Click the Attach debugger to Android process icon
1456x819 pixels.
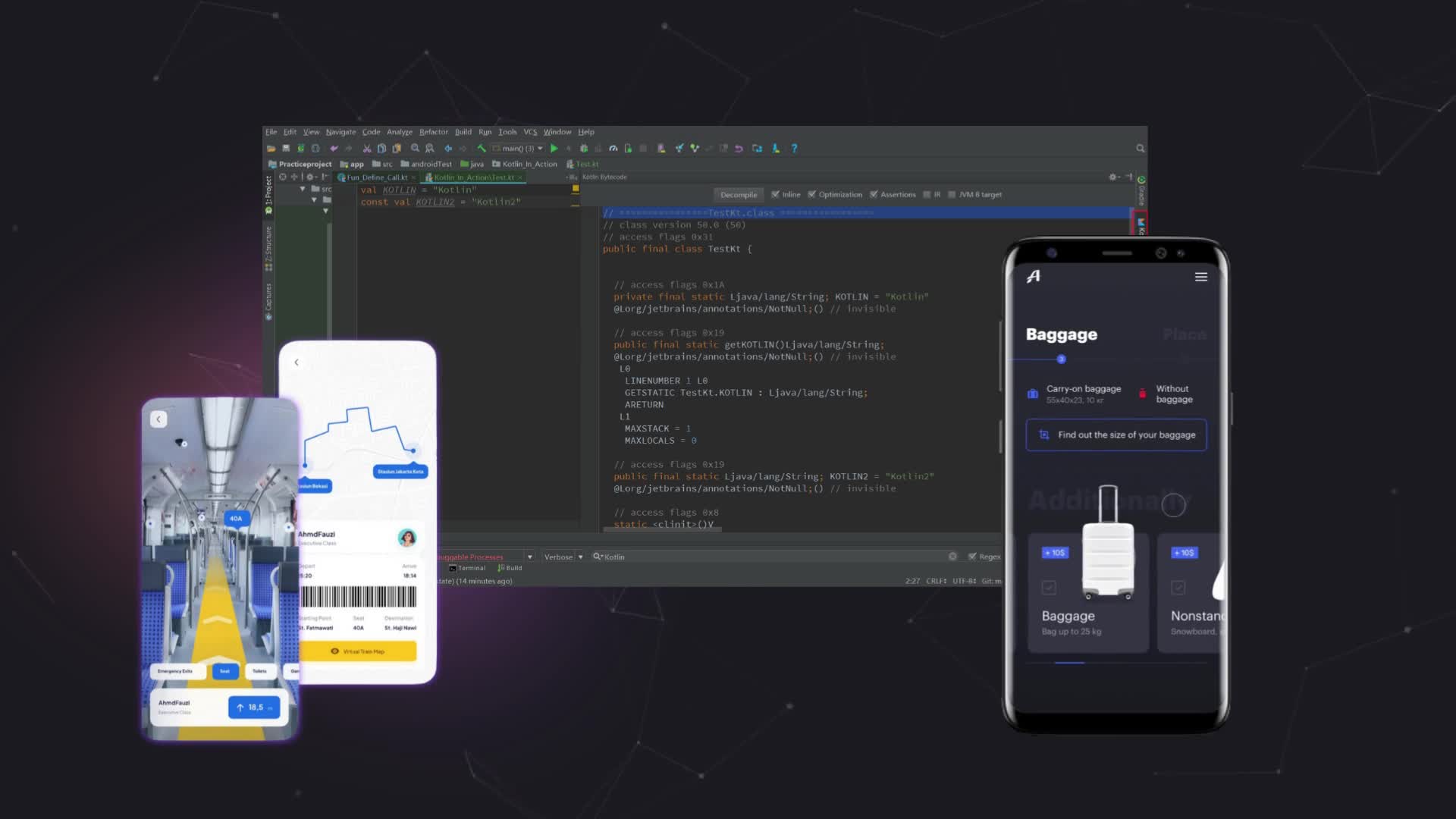(x=628, y=149)
